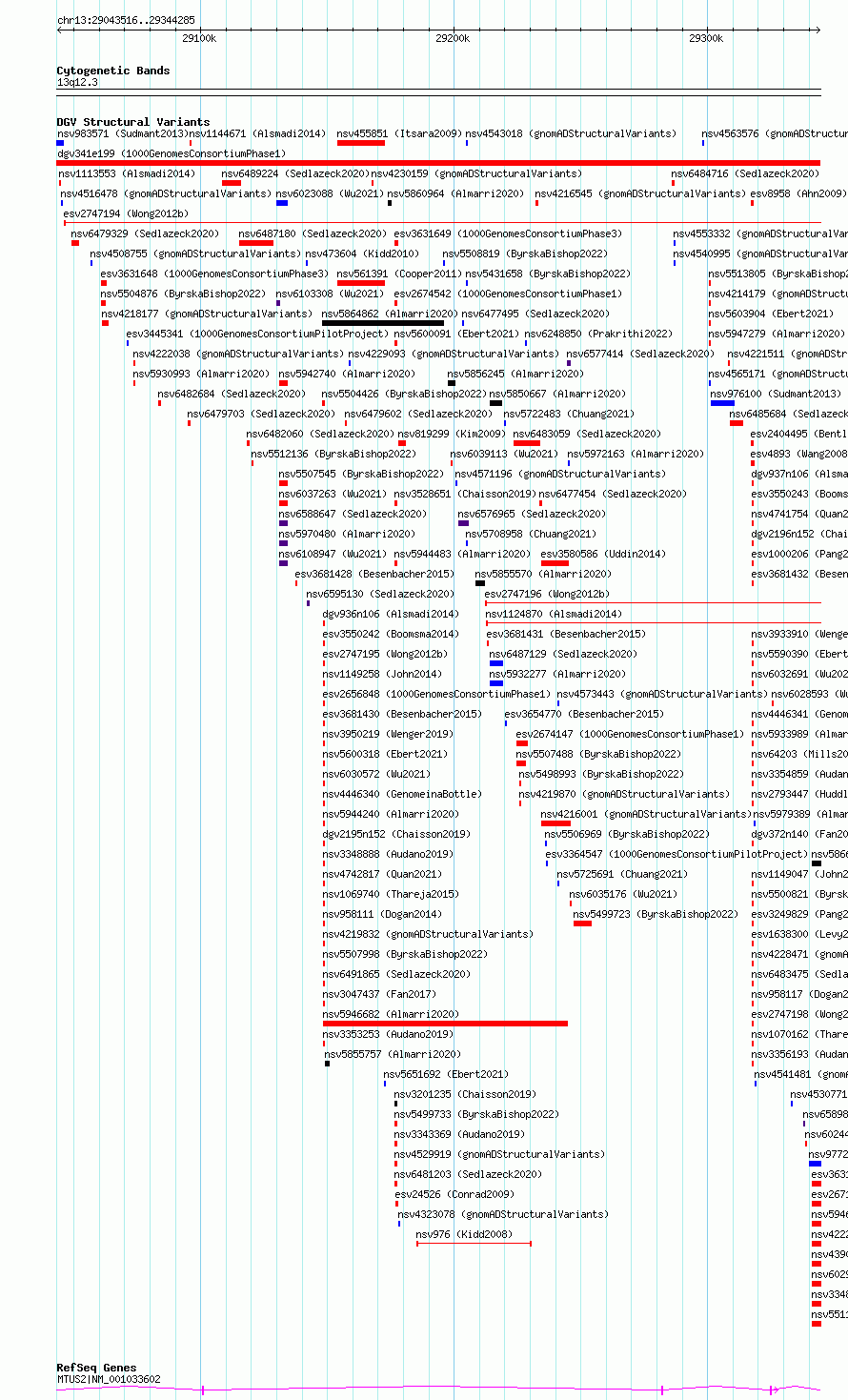Click nsv976 (Kidd2008) label
The height and width of the screenshot is (1400, 848).
(464, 1234)
